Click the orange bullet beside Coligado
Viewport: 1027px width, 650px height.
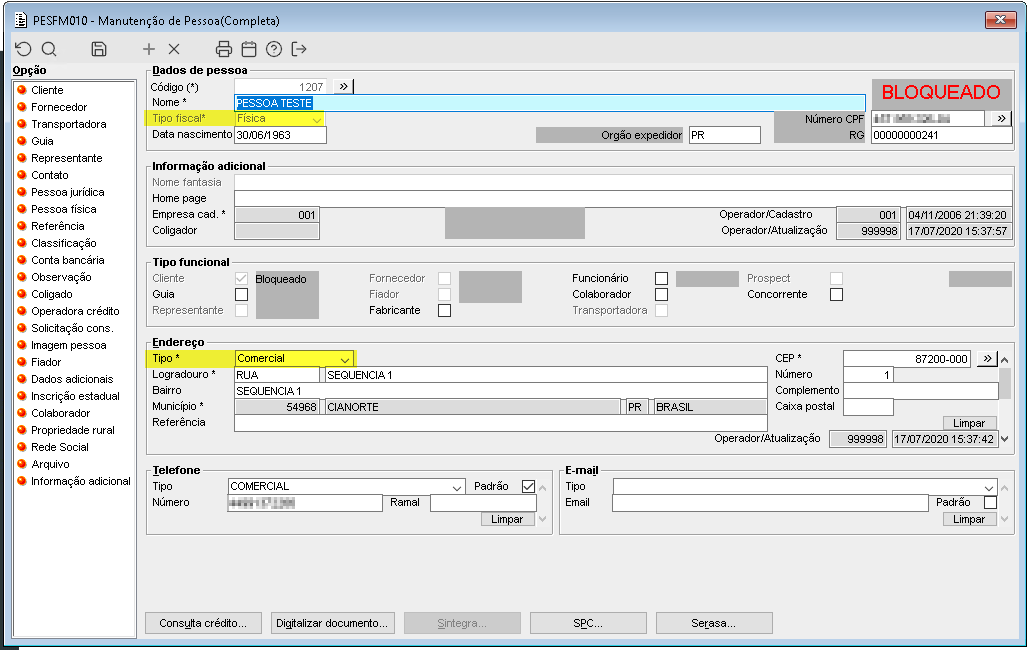[22, 294]
